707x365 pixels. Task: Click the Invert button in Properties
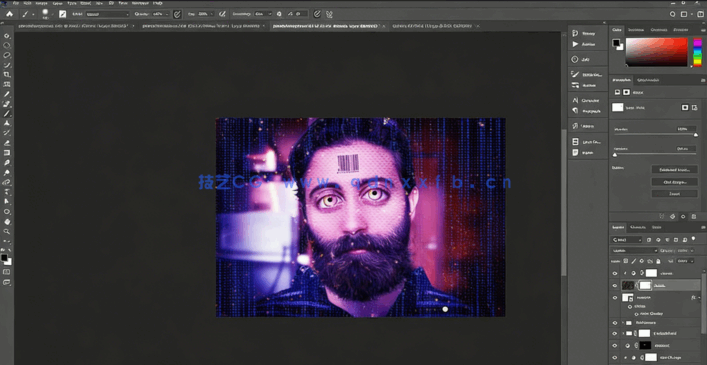[675, 194]
